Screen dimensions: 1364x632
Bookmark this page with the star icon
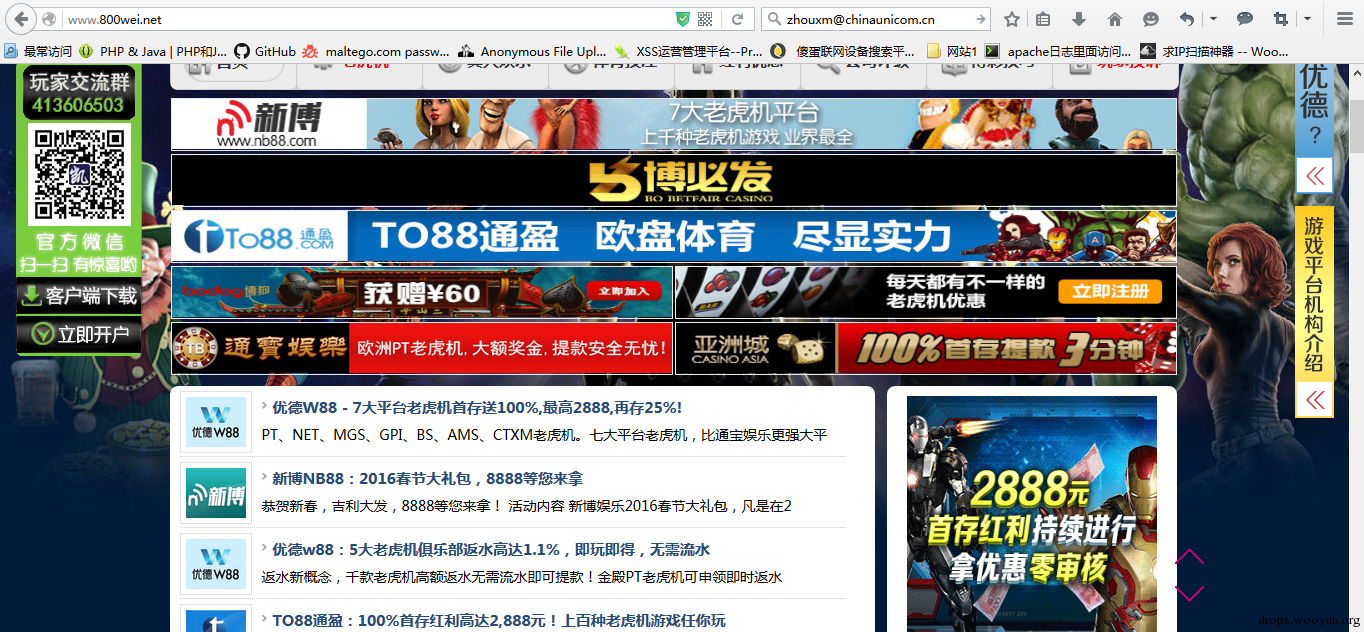[x=1012, y=19]
